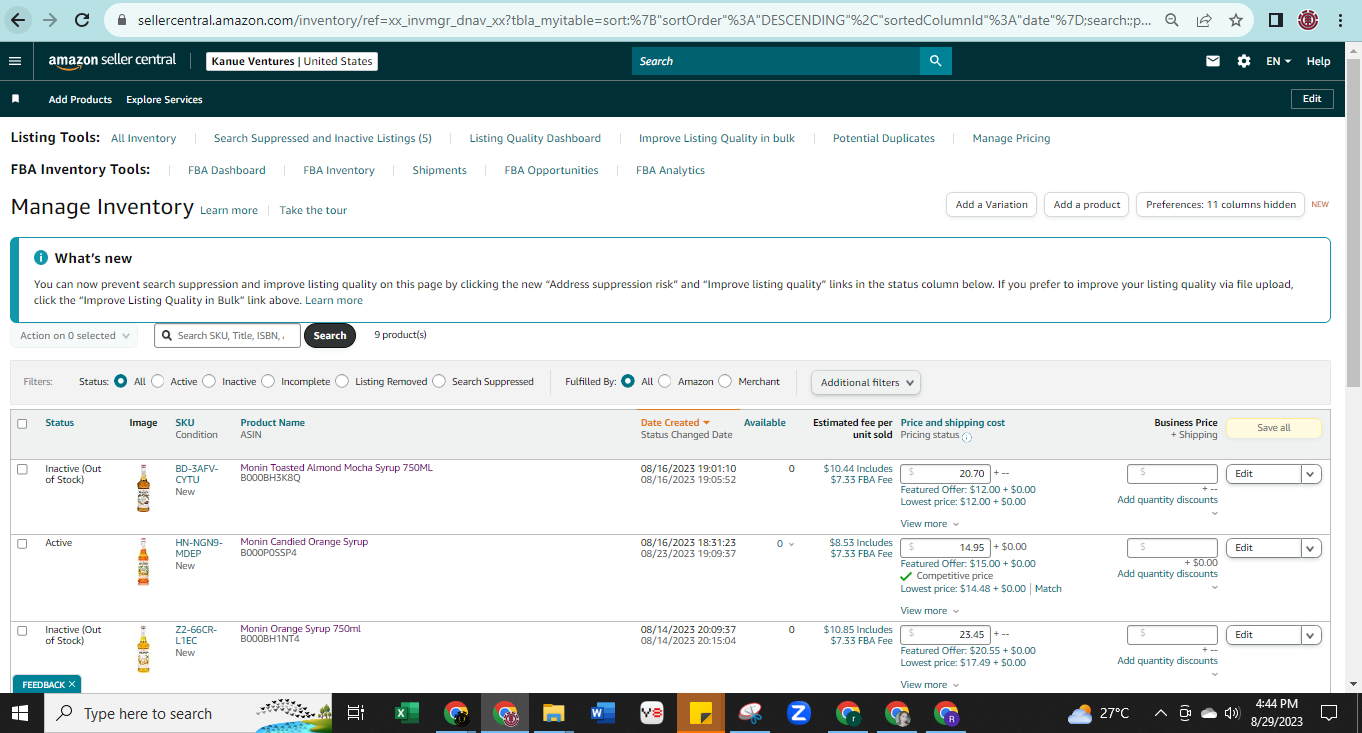Open Preferences: 11 columns hidden
This screenshot has width=1362, height=733.
click(x=1220, y=205)
